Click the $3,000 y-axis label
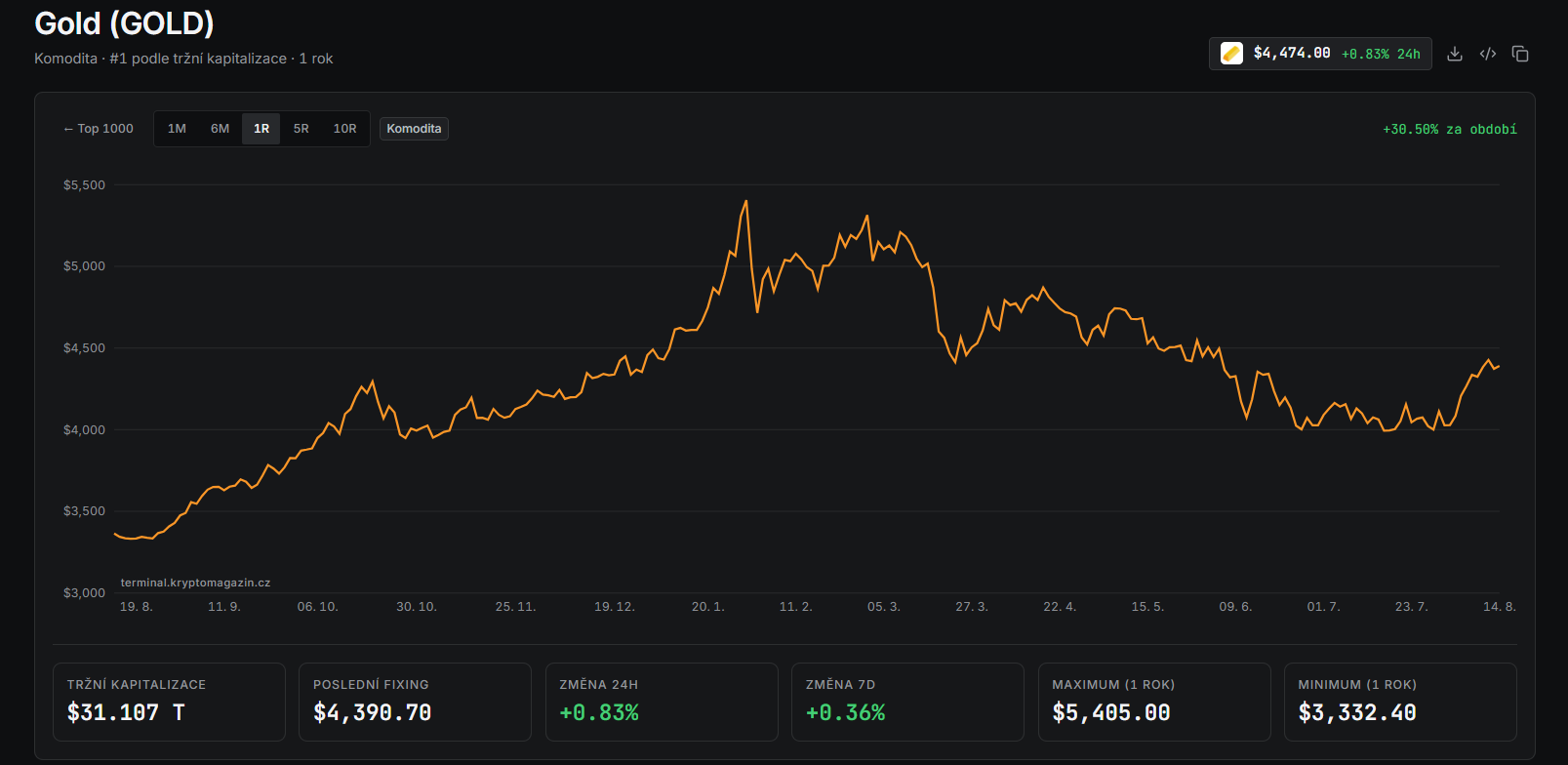Image resolution: width=1568 pixels, height=765 pixels. click(x=84, y=593)
